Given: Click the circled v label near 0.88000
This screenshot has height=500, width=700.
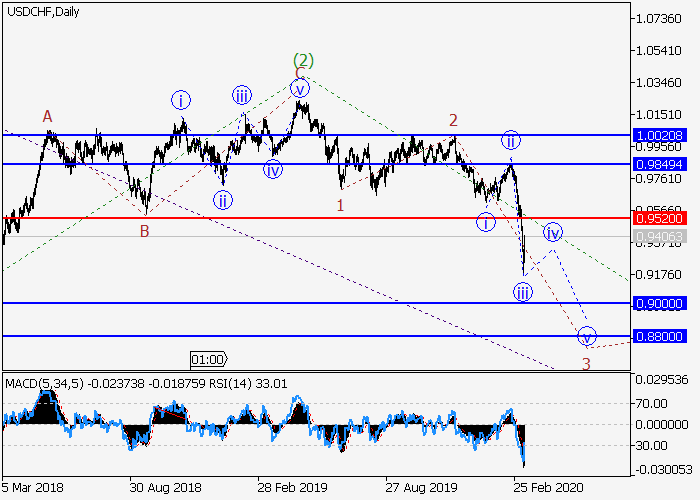Looking at the screenshot, I should click(587, 335).
